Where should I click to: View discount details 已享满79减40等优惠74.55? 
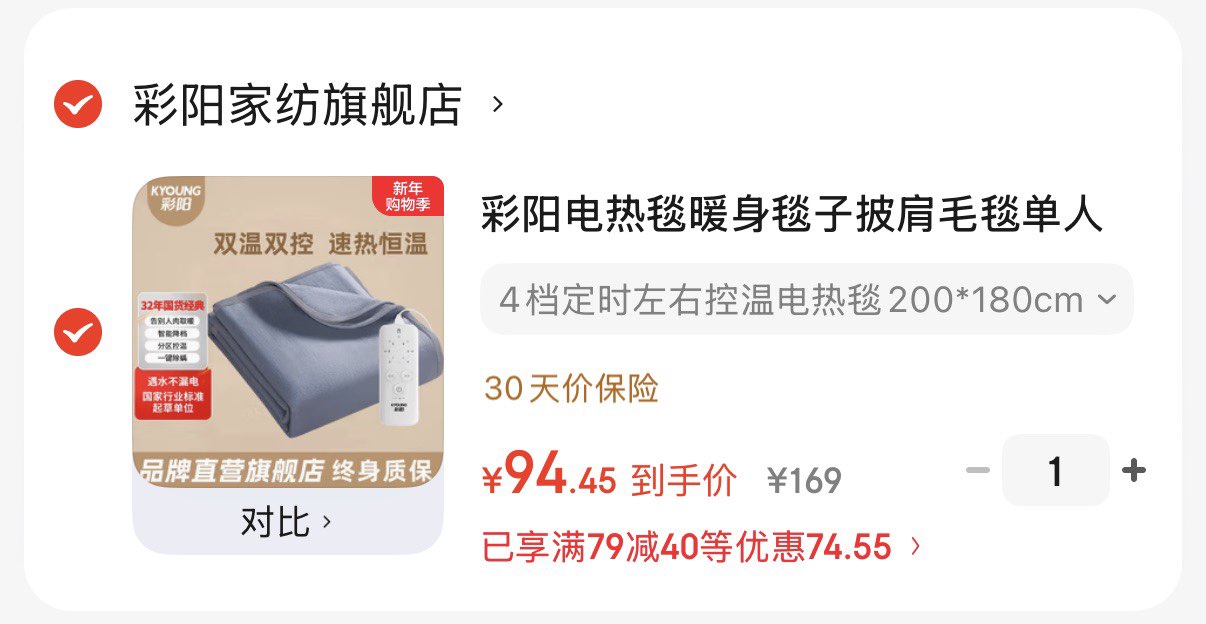[686, 547]
